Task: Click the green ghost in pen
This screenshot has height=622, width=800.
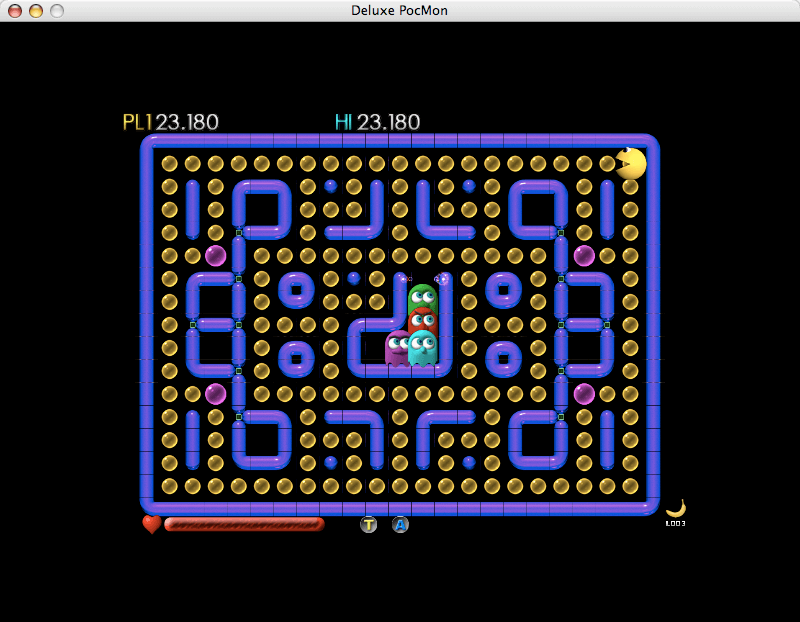Action: (x=423, y=298)
